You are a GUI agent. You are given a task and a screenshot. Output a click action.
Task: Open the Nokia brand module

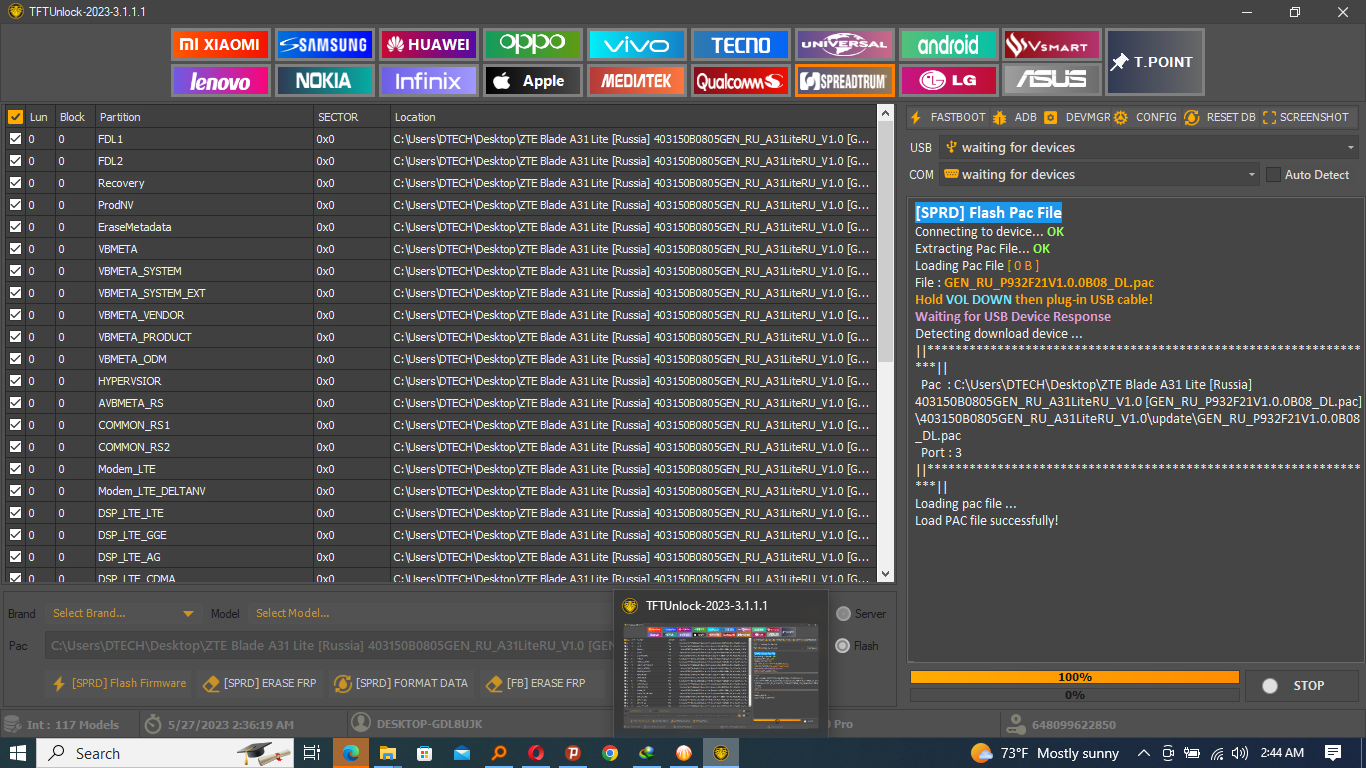coord(324,81)
